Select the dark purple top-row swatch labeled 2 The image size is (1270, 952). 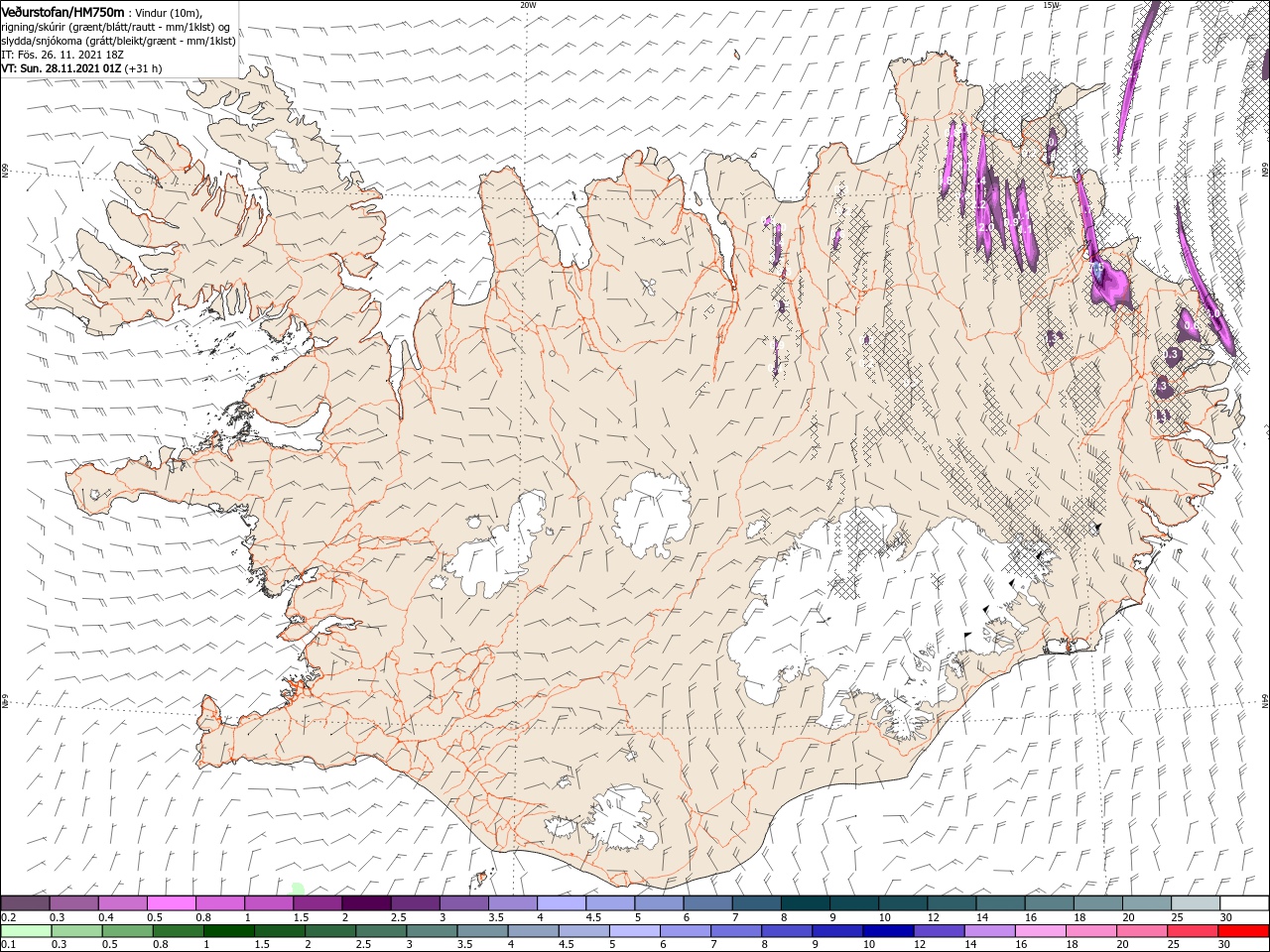tap(366, 903)
